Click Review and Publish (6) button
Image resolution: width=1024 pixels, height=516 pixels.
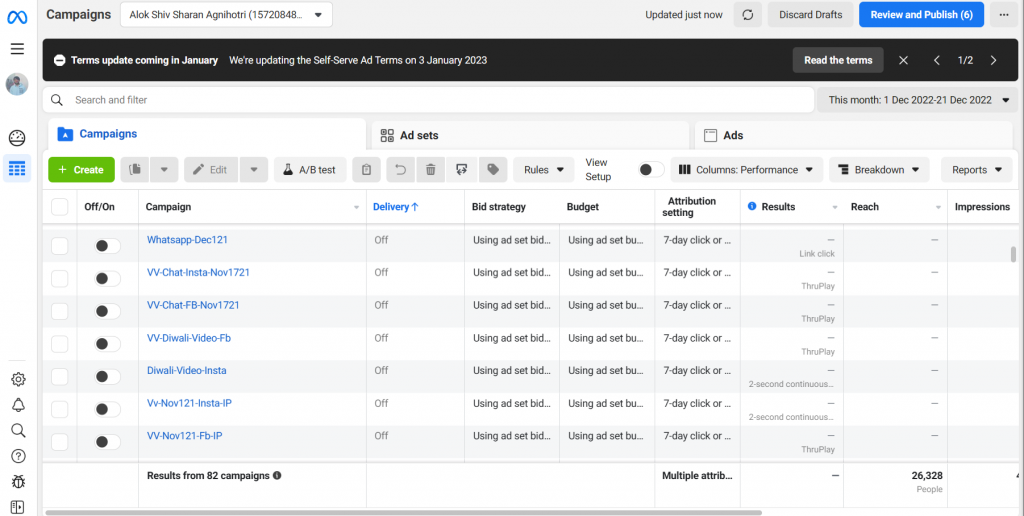921,14
